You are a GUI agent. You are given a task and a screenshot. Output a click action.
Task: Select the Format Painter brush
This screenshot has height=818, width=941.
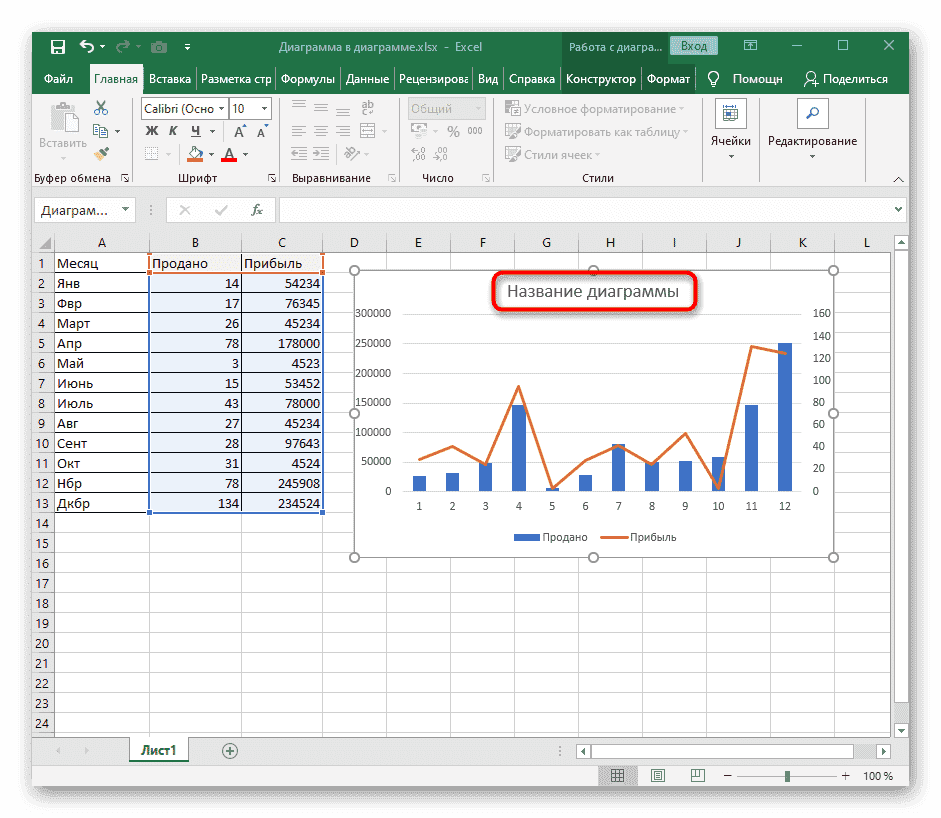101,153
